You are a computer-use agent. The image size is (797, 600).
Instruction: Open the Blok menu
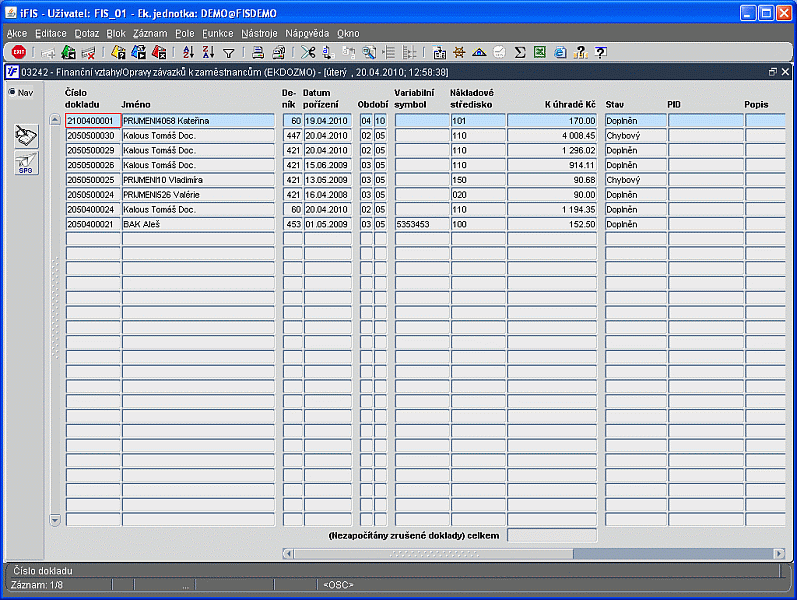click(116, 34)
